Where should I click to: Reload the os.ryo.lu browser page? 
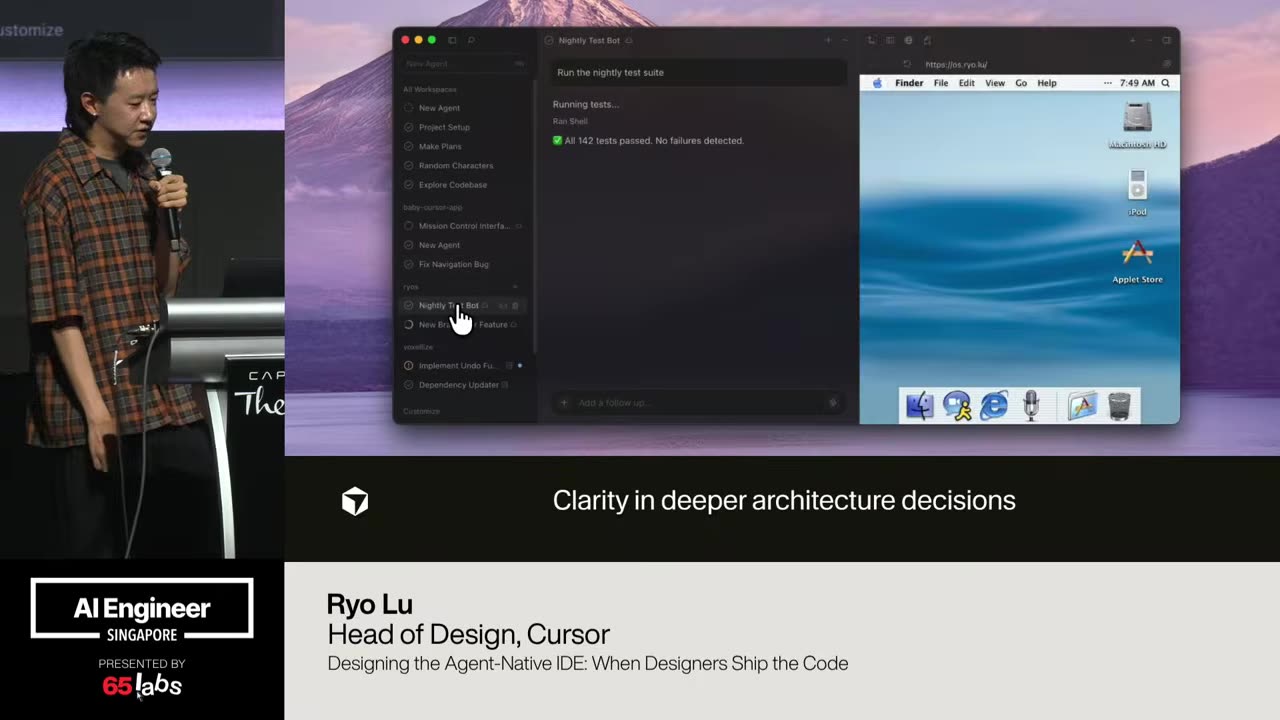coord(907,64)
